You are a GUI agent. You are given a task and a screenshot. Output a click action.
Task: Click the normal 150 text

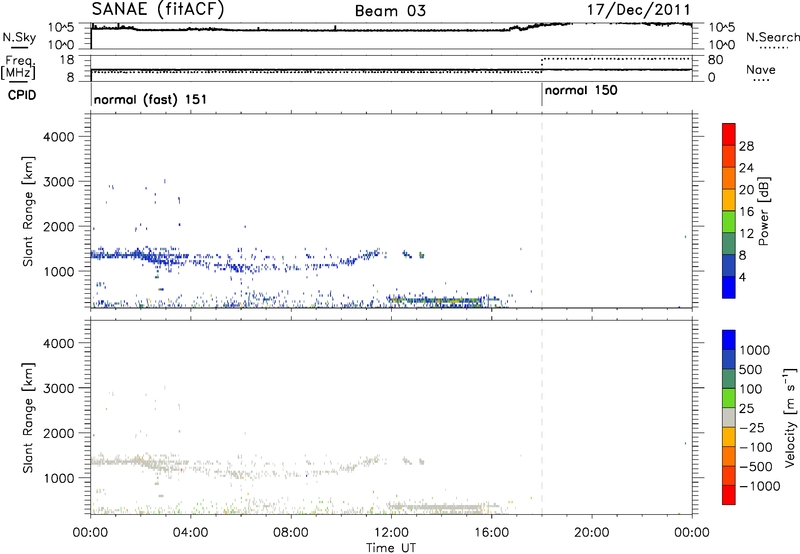point(581,90)
